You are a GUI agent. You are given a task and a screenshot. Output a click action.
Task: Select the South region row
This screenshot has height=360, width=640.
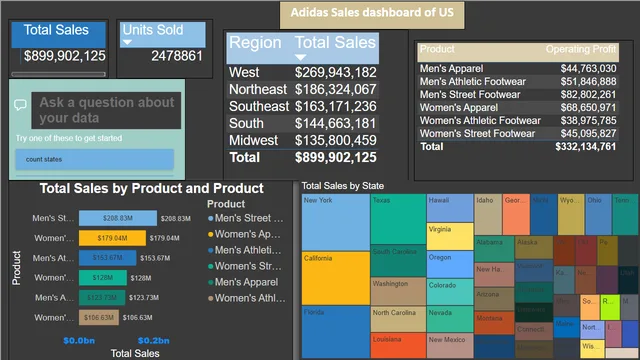302,123
